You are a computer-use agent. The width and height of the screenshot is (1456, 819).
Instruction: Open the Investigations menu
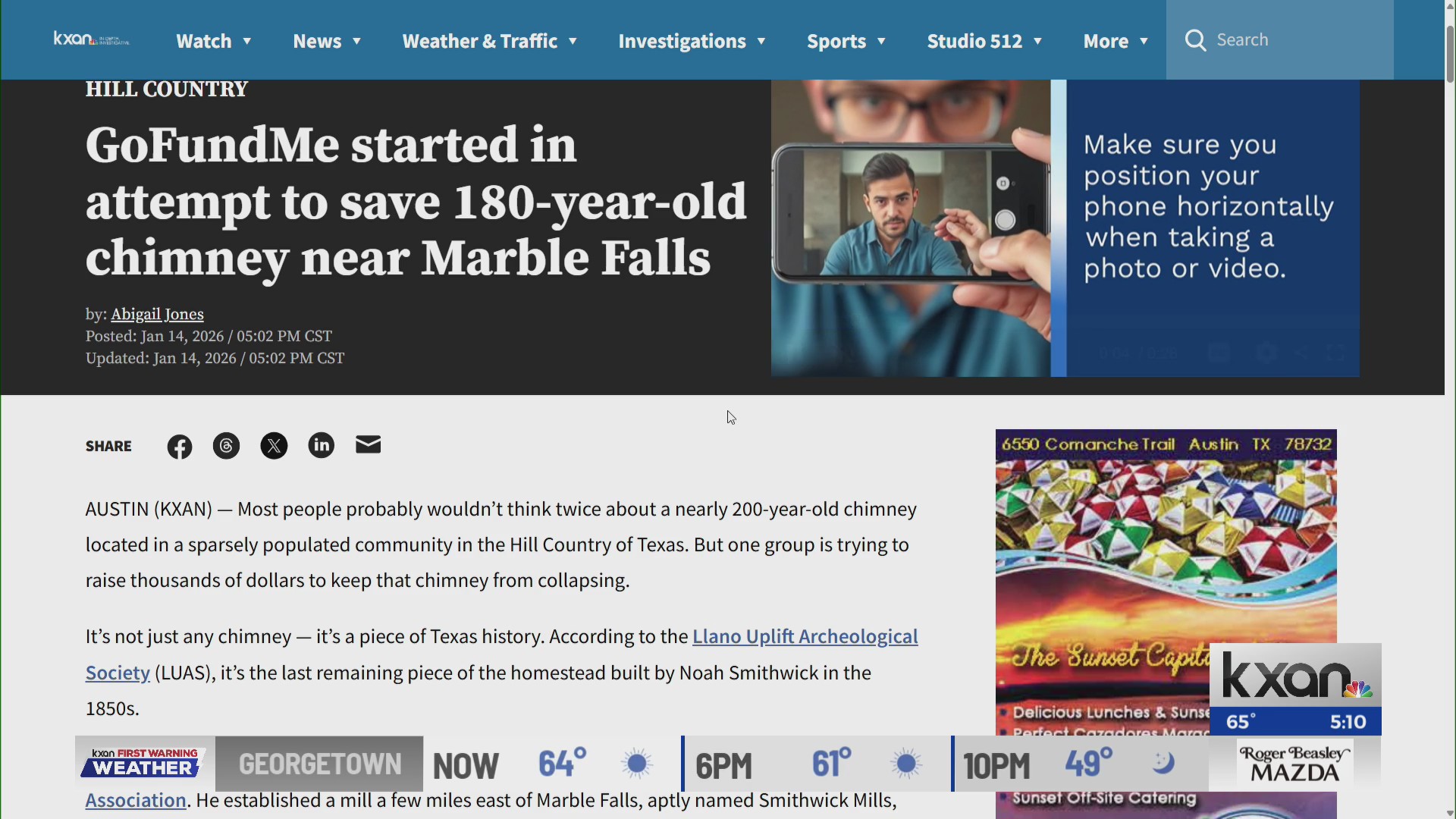[x=691, y=41]
